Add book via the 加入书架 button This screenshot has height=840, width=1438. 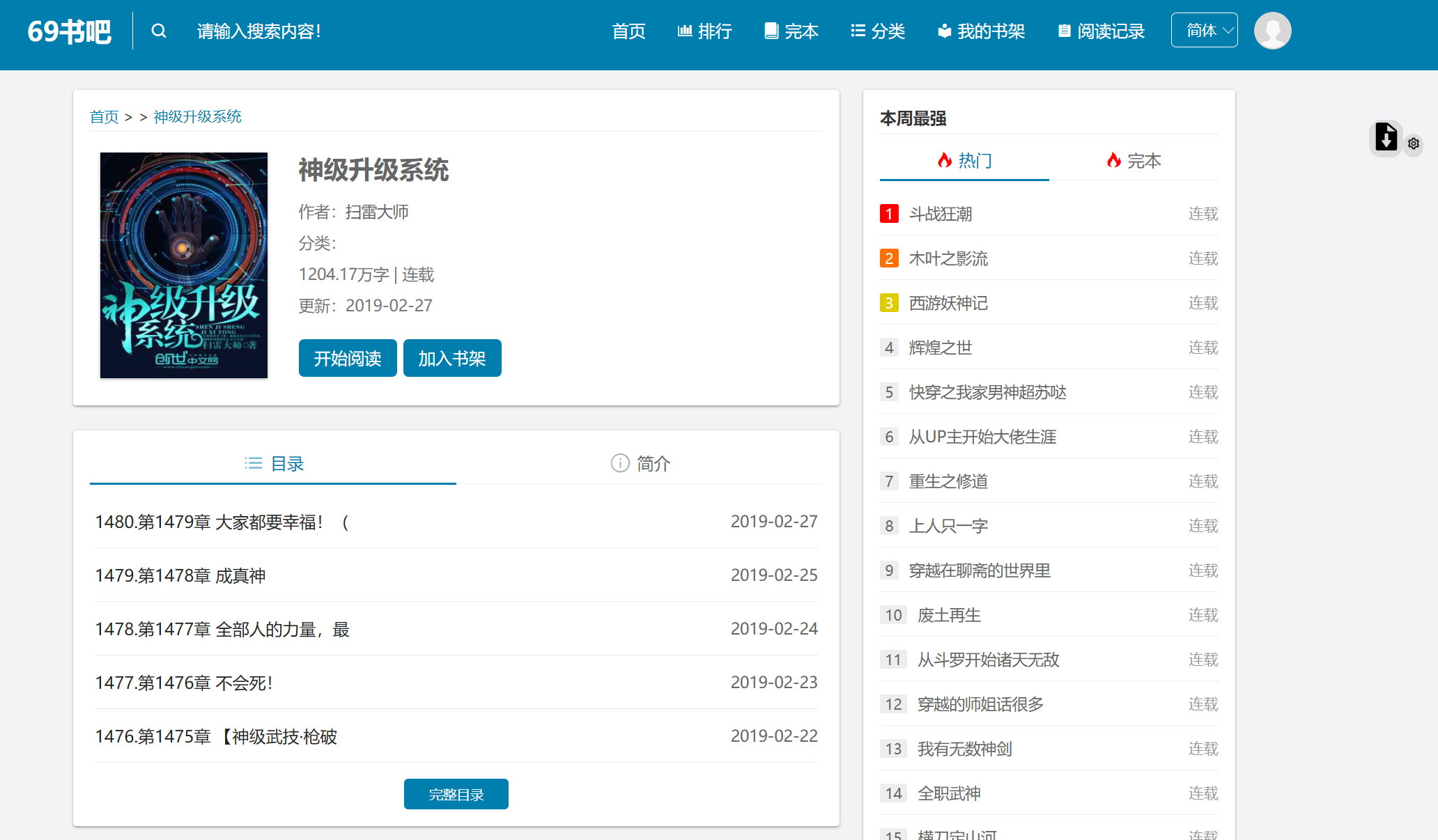point(452,358)
